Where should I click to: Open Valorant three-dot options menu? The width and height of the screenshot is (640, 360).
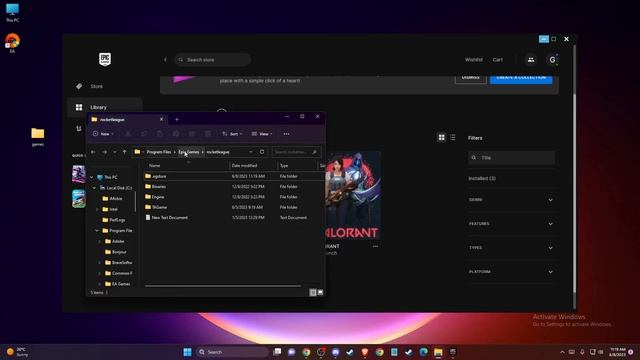(375, 246)
